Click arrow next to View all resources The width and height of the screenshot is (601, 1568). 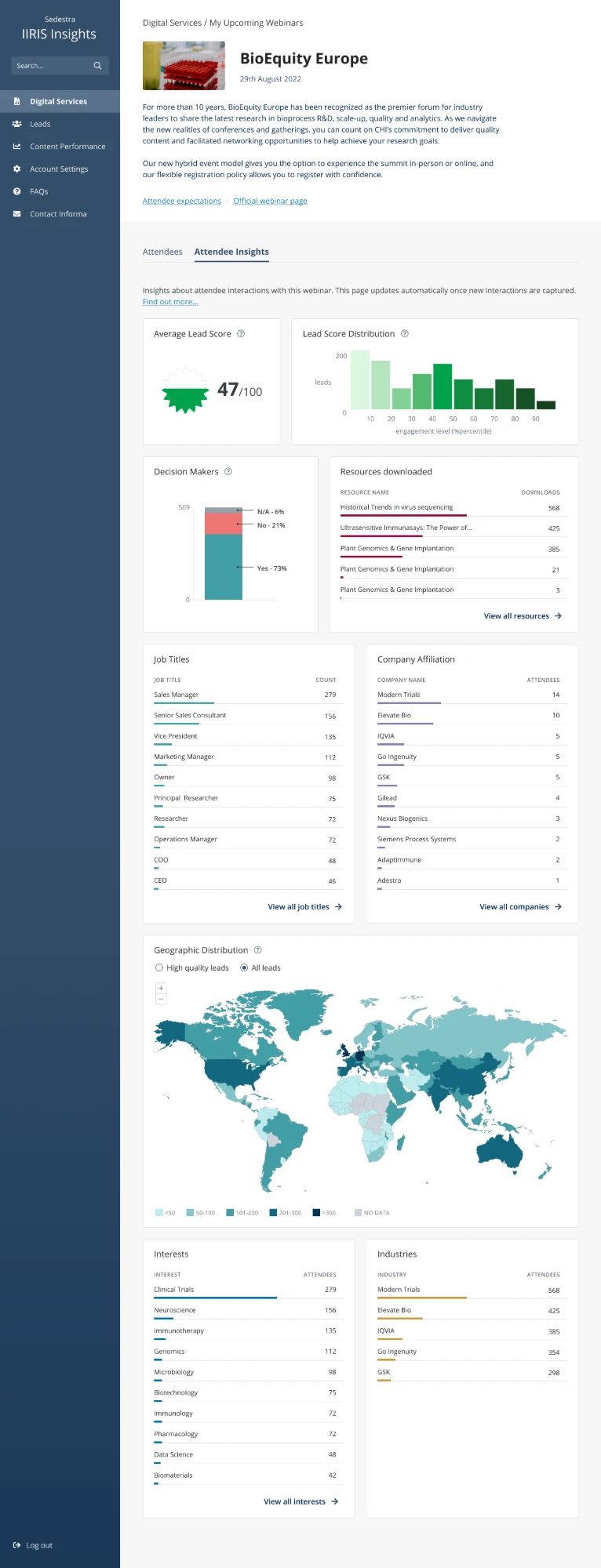click(558, 616)
